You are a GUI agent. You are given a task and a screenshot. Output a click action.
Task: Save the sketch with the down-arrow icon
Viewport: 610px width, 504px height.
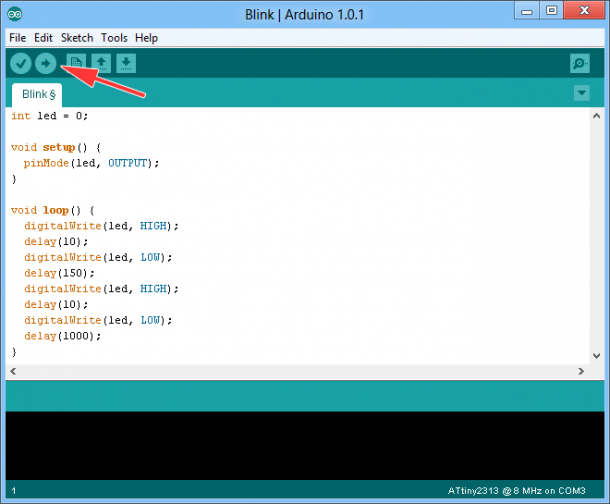point(126,63)
